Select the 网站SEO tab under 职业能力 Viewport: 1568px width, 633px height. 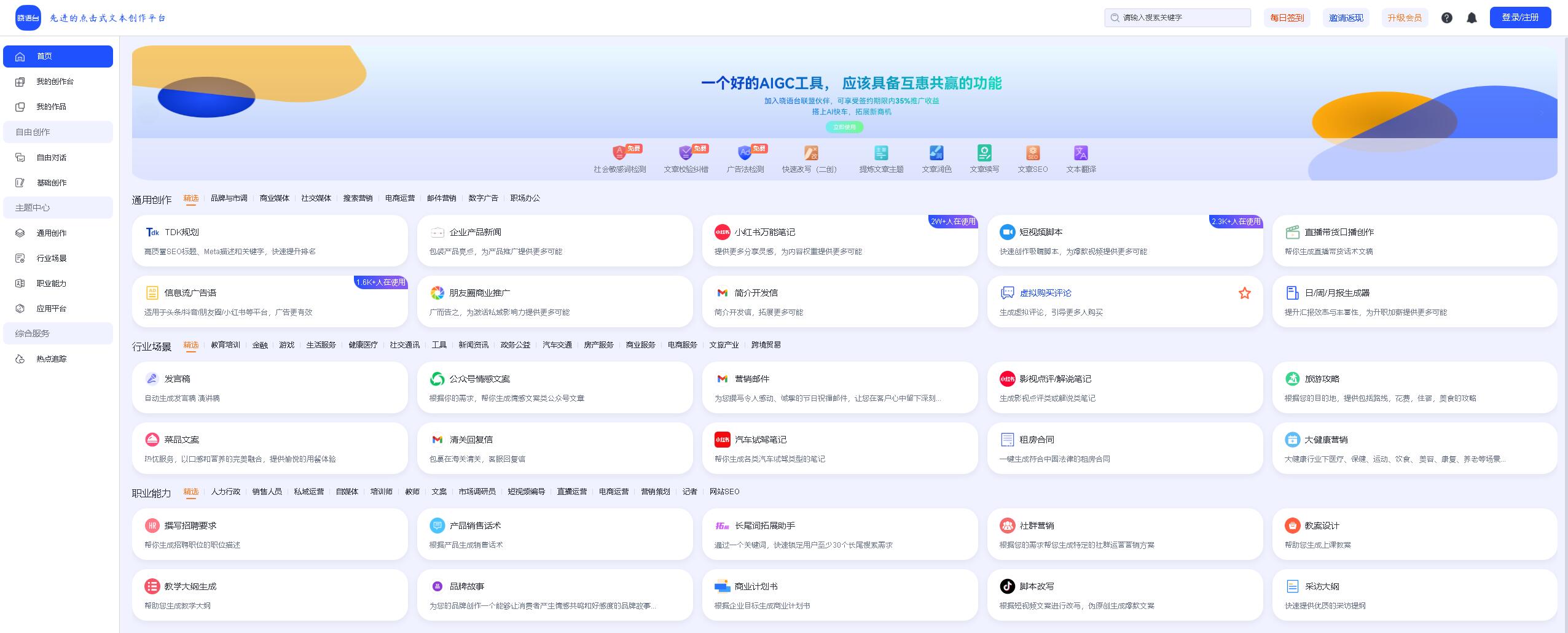(x=724, y=492)
